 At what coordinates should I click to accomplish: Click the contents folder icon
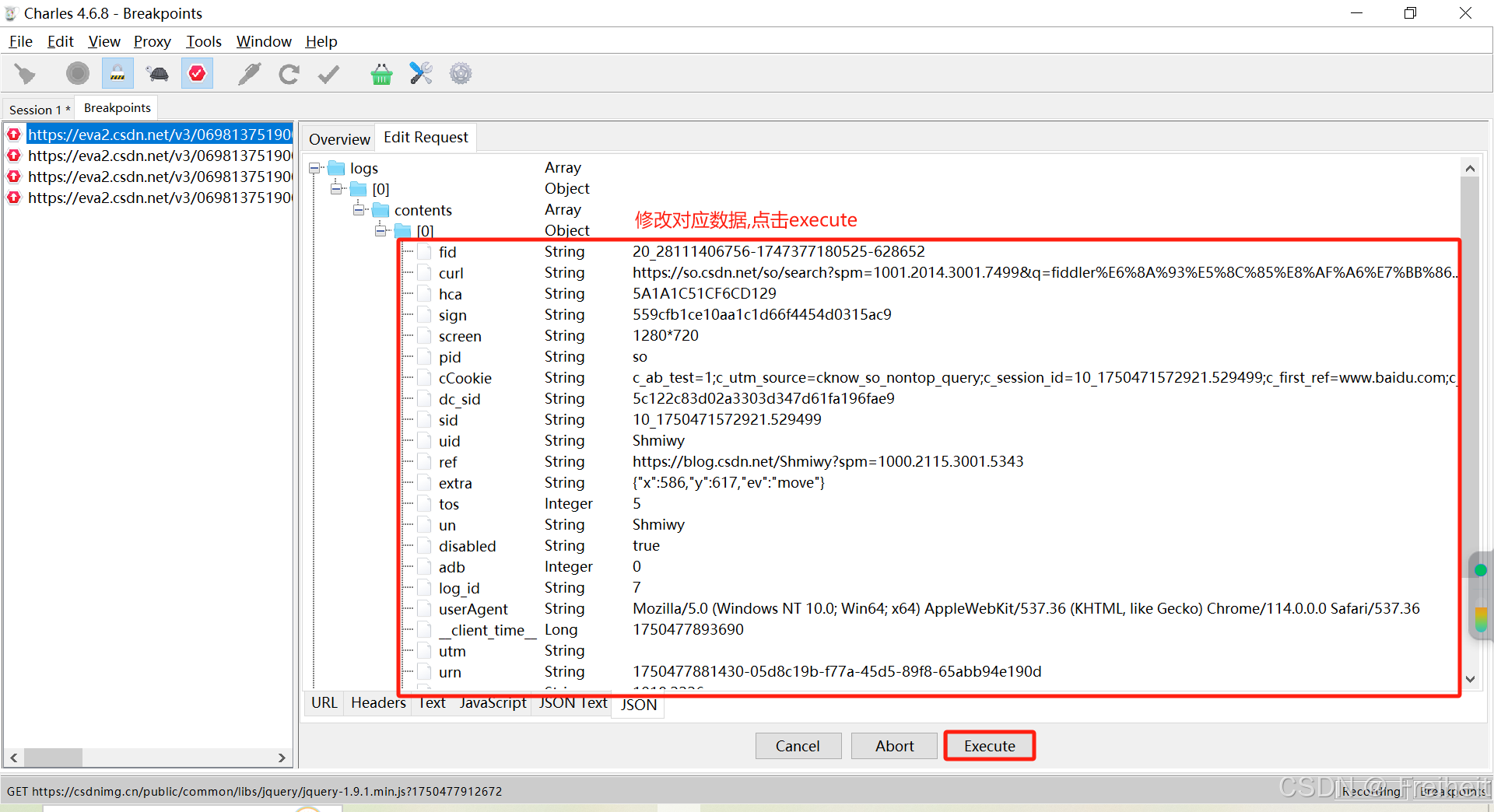[x=381, y=210]
